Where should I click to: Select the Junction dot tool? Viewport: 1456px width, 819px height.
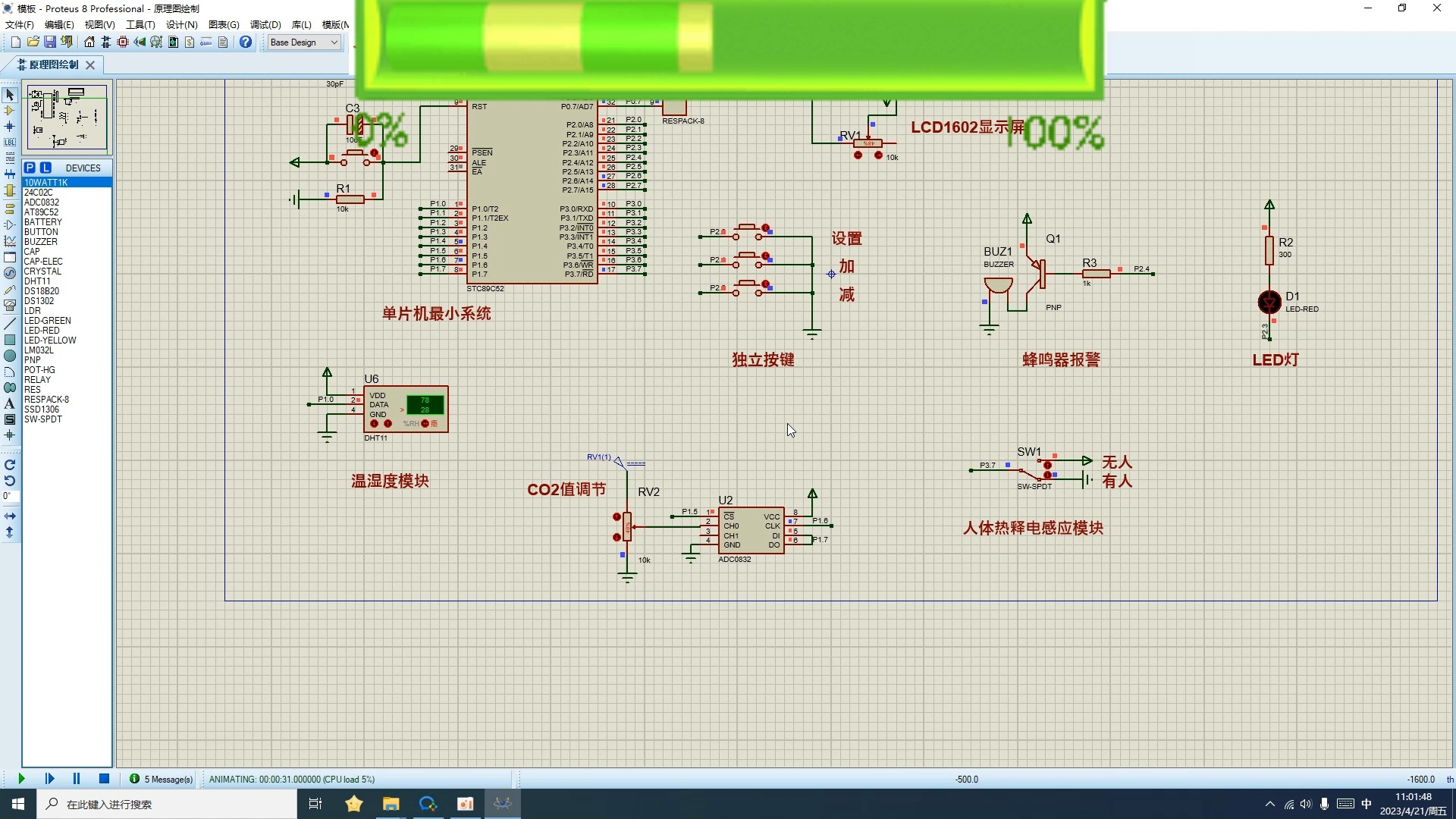click(x=10, y=127)
